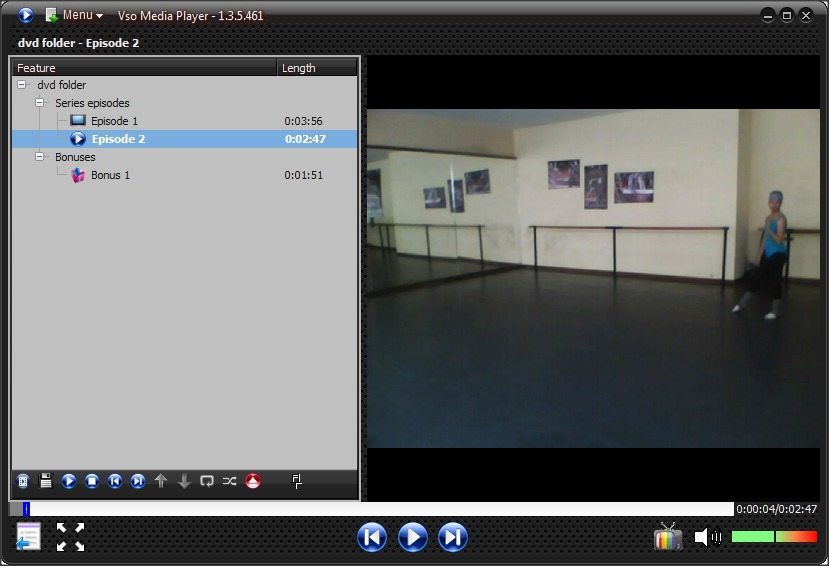Click the Episode 2 play icon
Image resolution: width=829 pixels, height=566 pixels.
tap(78, 139)
